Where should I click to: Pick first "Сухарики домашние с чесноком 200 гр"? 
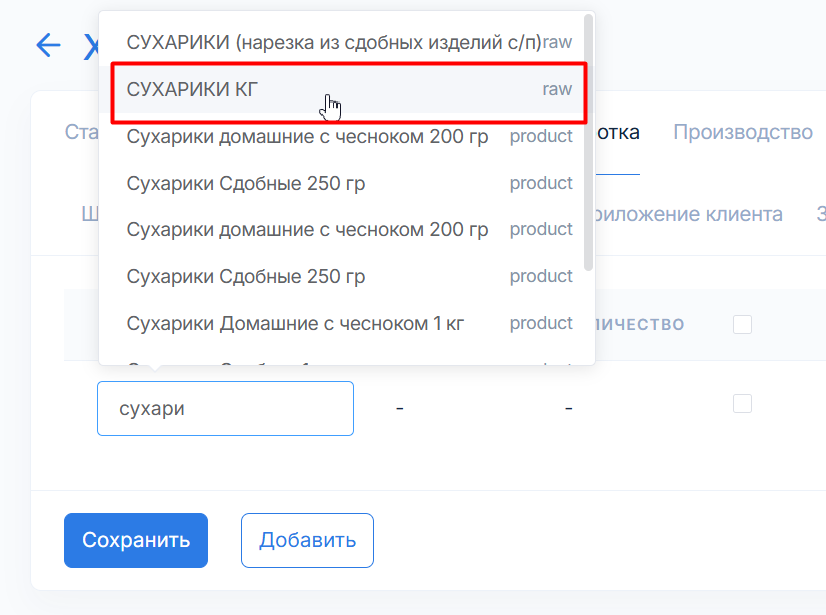pyautogui.click(x=307, y=136)
